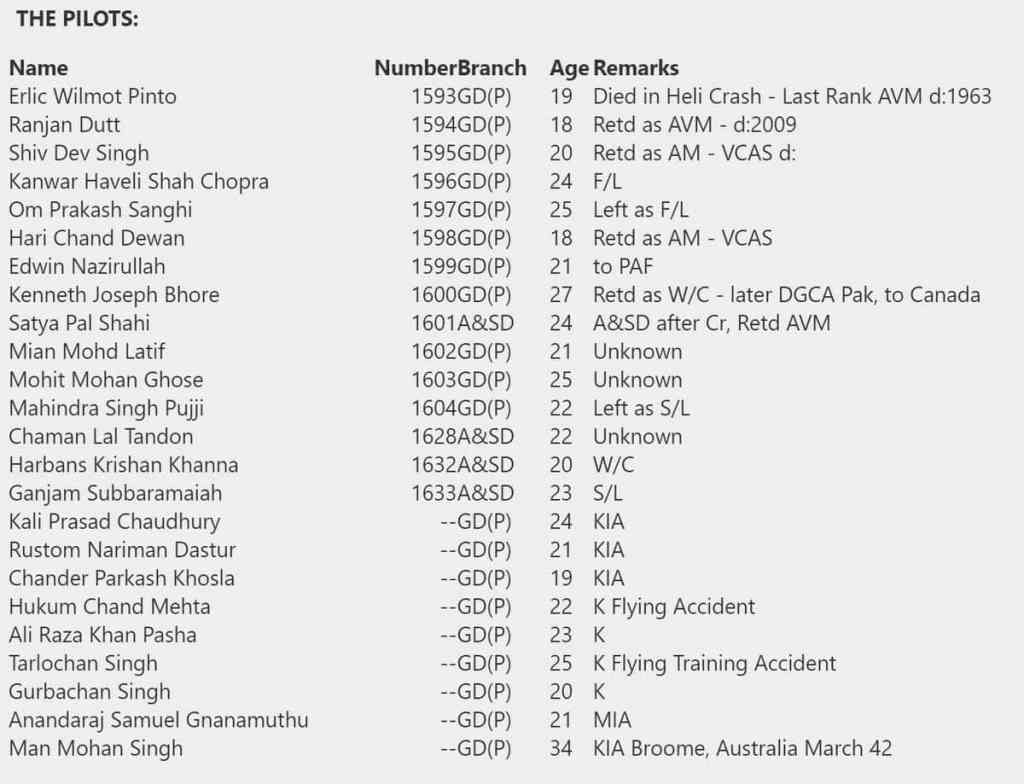Click the THE PILOTS heading
Screen dimensions: 1024x784
click(x=77, y=19)
